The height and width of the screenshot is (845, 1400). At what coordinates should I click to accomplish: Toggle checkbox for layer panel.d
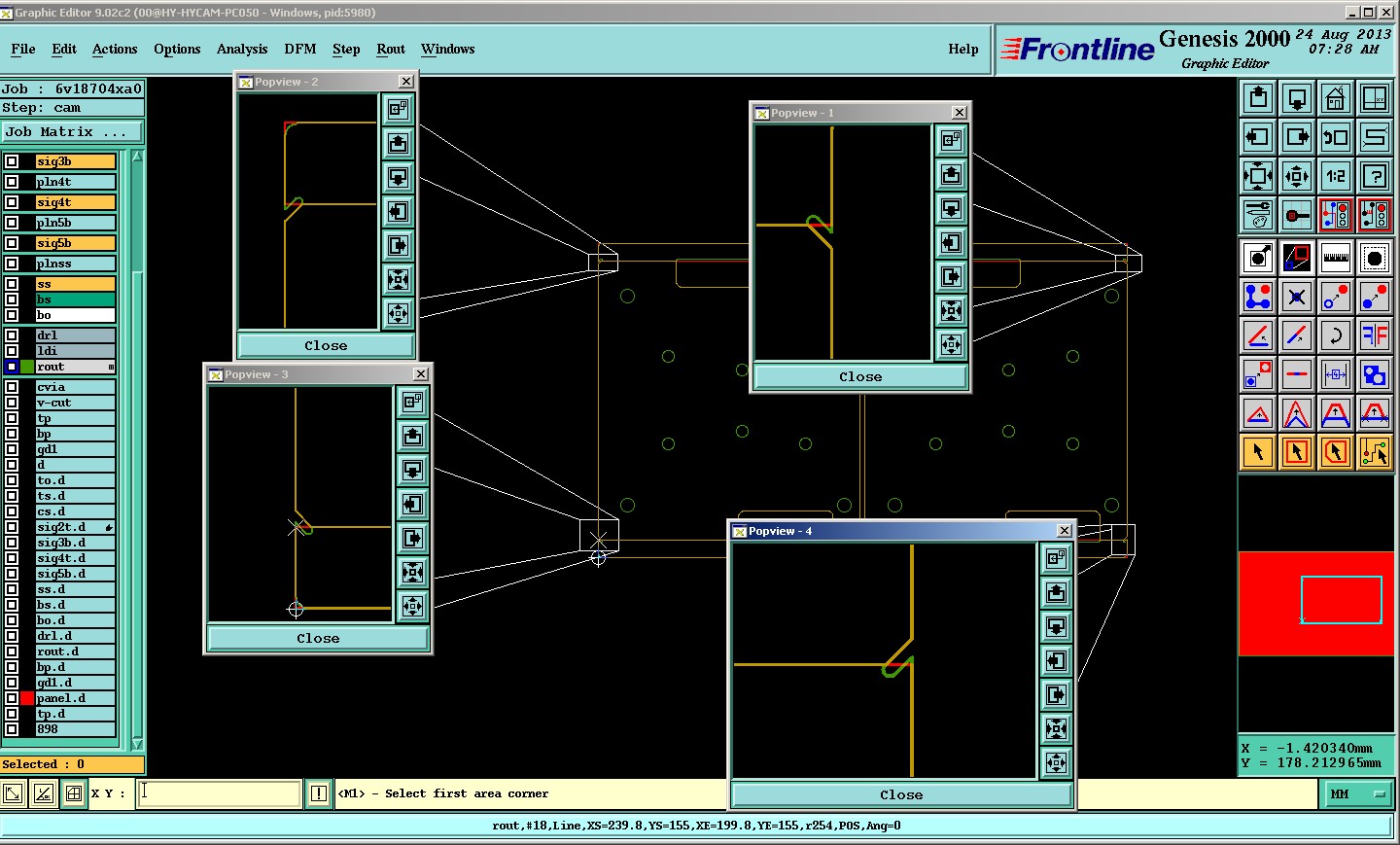point(12,698)
